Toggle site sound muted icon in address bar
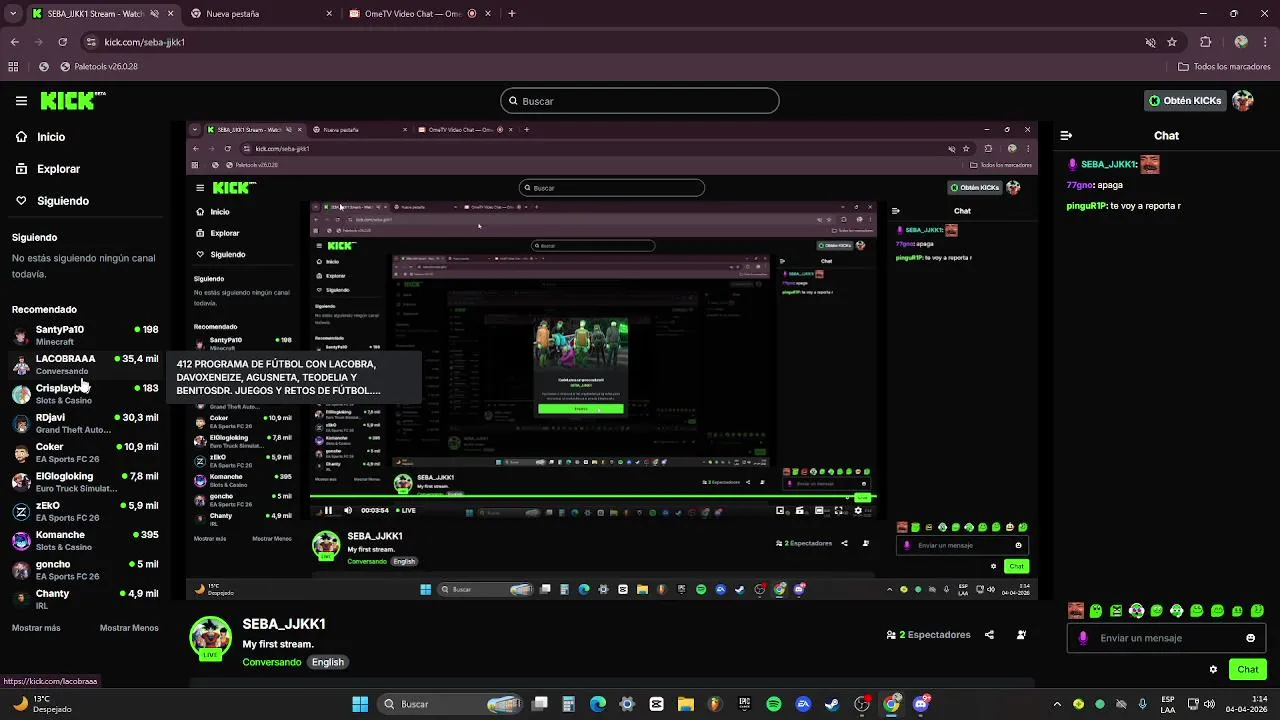1280x720 pixels. (x=1151, y=42)
